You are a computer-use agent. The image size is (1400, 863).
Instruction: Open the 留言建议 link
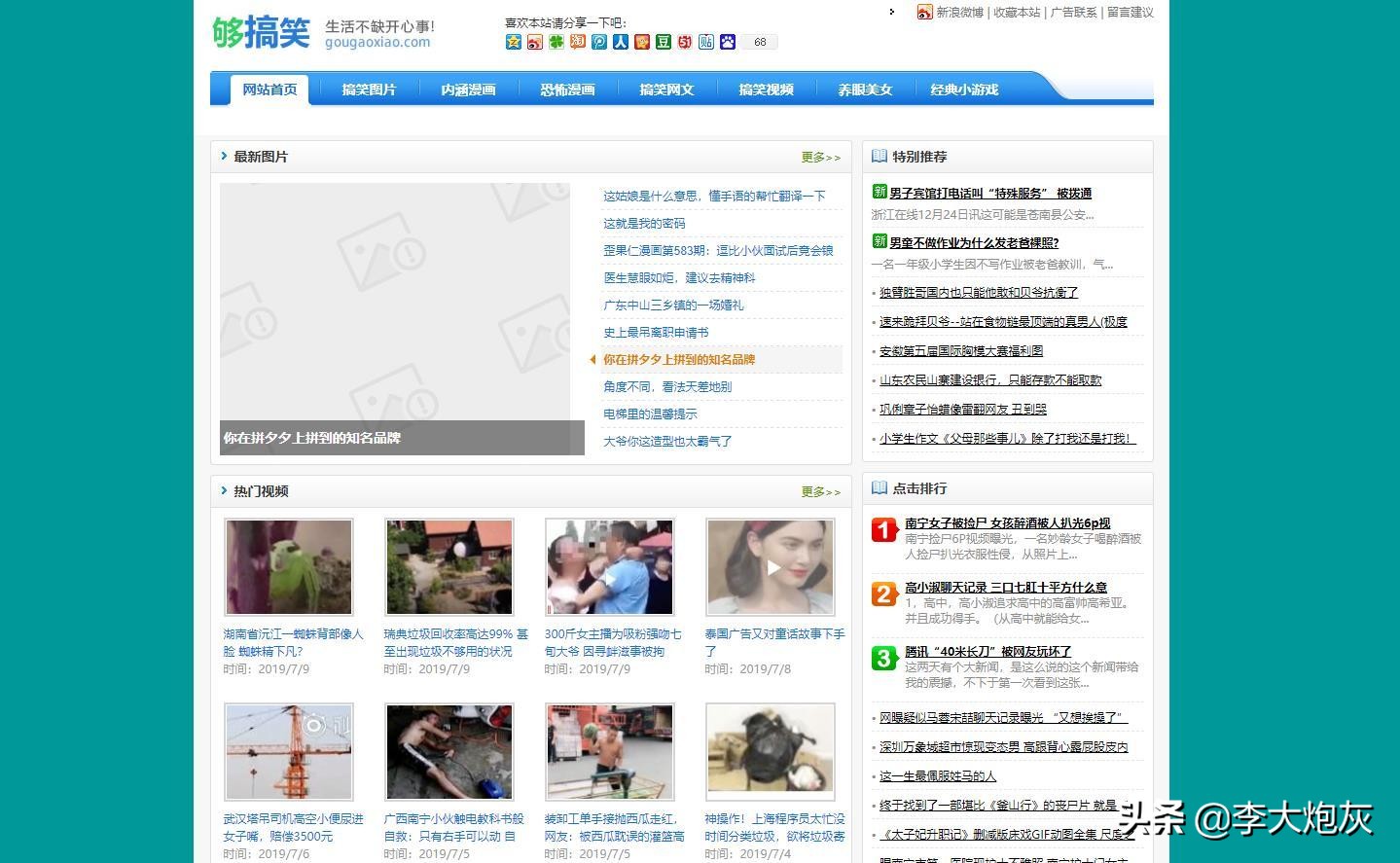(x=1130, y=13)
